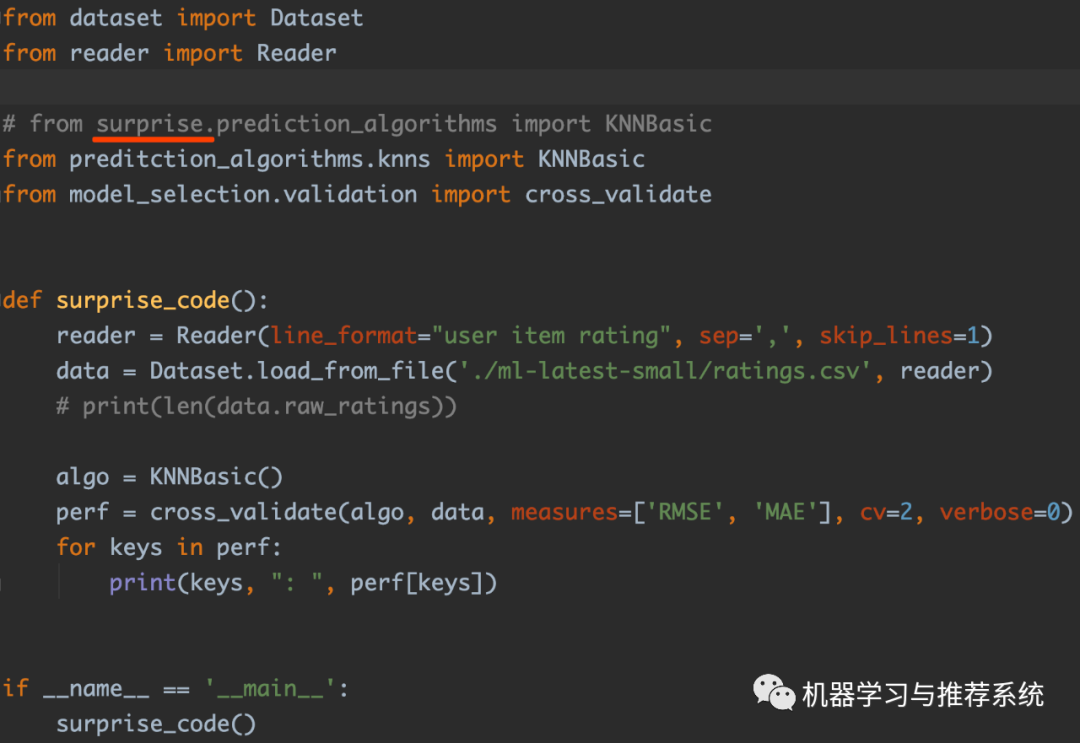Click the 'RMSE' string in measures list
Viewport: 1080px width, 743px height.
685,512
